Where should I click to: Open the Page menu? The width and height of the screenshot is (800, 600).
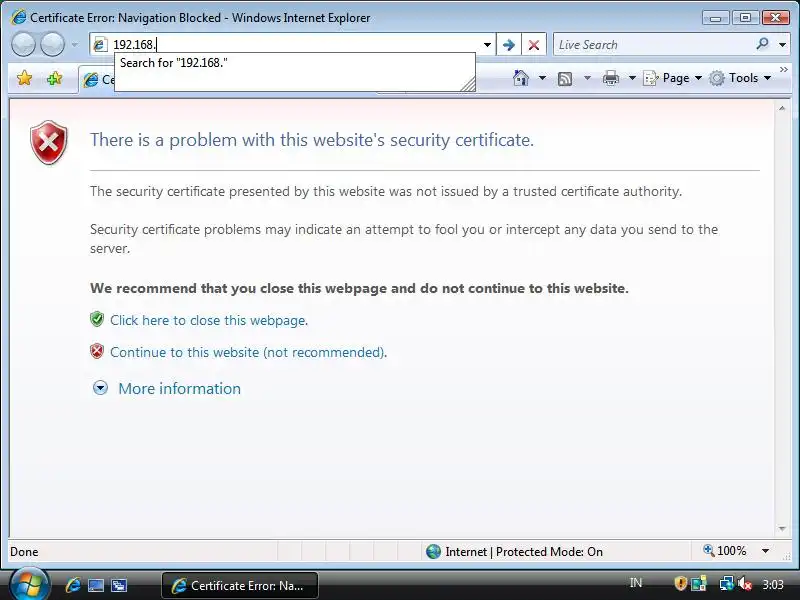672,78
